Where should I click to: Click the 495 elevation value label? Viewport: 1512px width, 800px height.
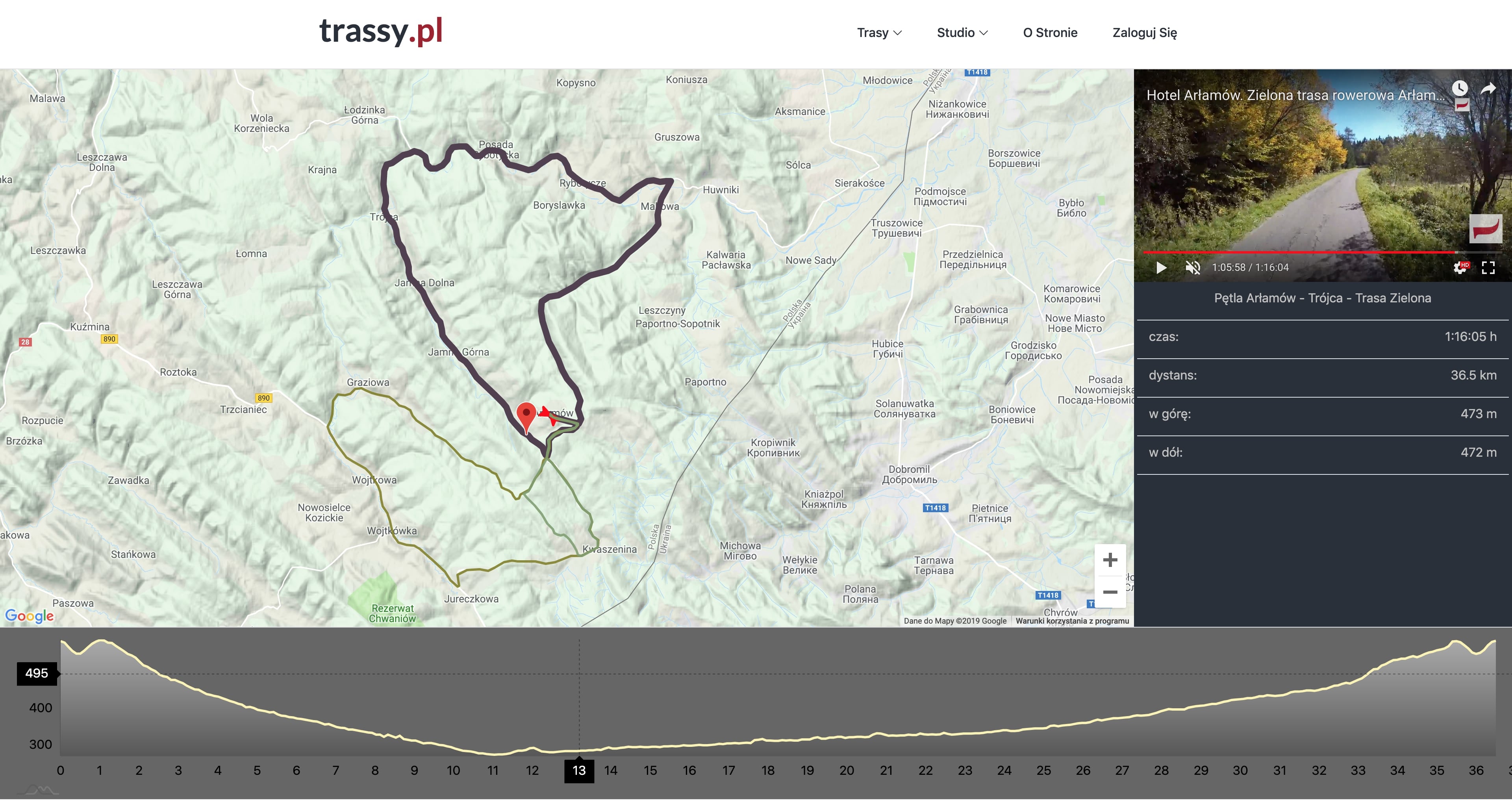(37, 673)
